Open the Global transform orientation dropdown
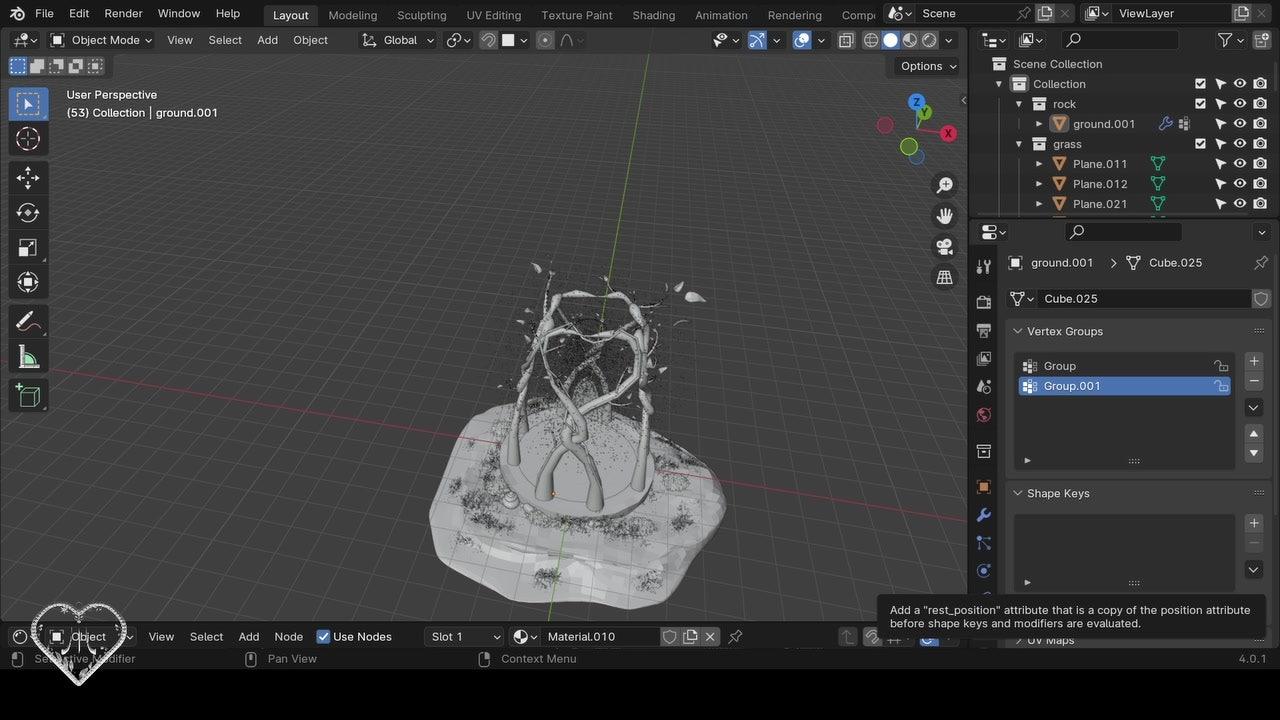The image size is (1280, 720). (398, 40)
